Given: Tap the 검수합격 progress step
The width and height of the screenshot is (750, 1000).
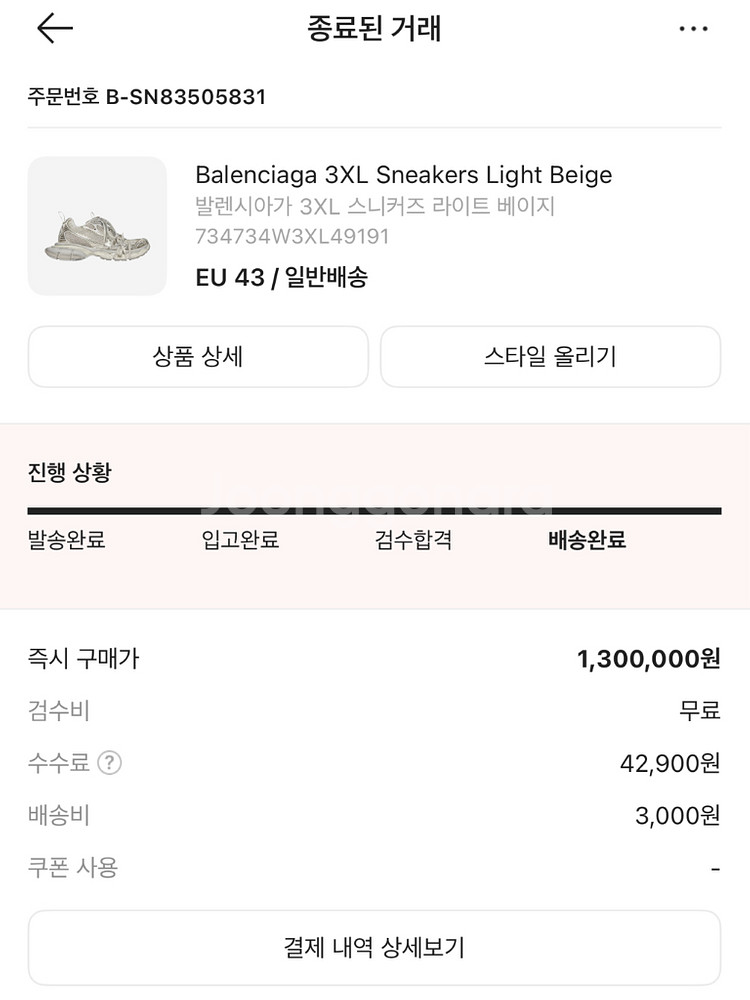Looking at the screenshot, I should [x=413, y=540].
